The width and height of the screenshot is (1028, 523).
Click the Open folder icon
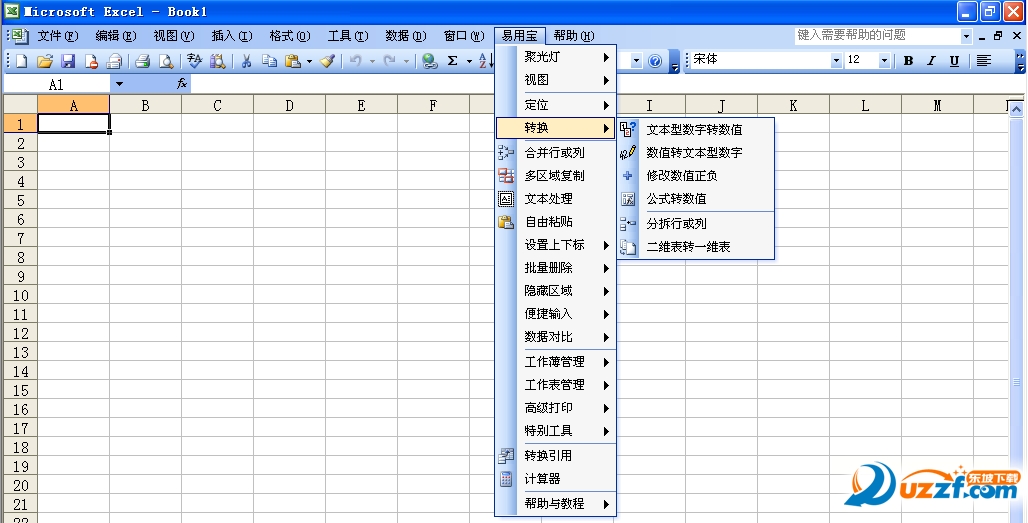pos(45,61)
